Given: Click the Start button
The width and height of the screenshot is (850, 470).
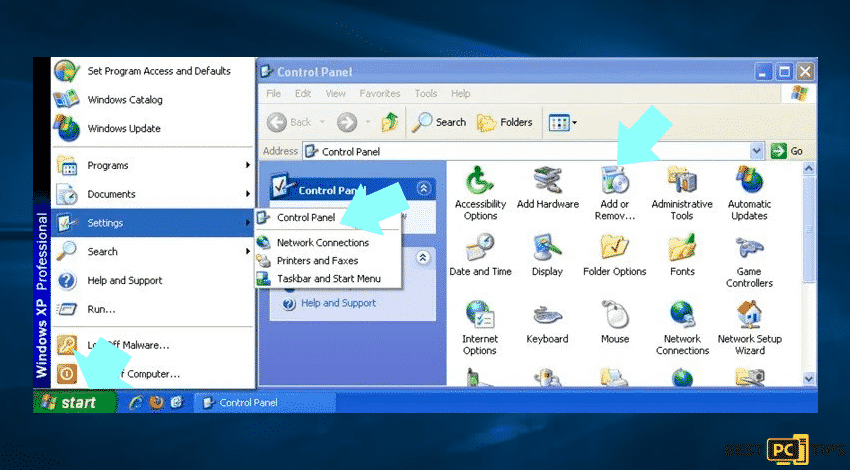Looking at the screenshot, I should coord(75,402).
